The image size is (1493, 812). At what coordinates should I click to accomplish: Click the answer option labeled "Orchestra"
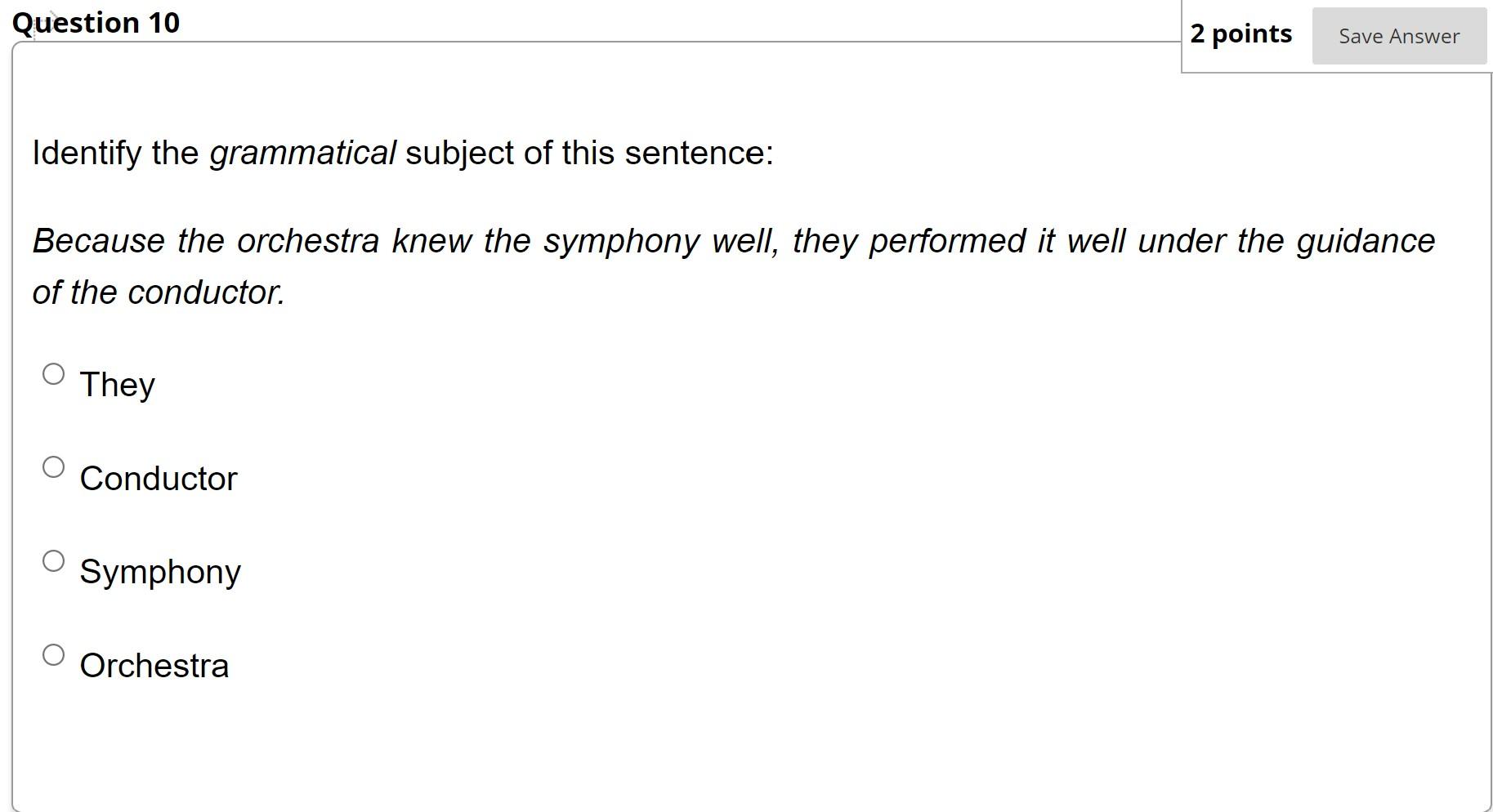154,665
